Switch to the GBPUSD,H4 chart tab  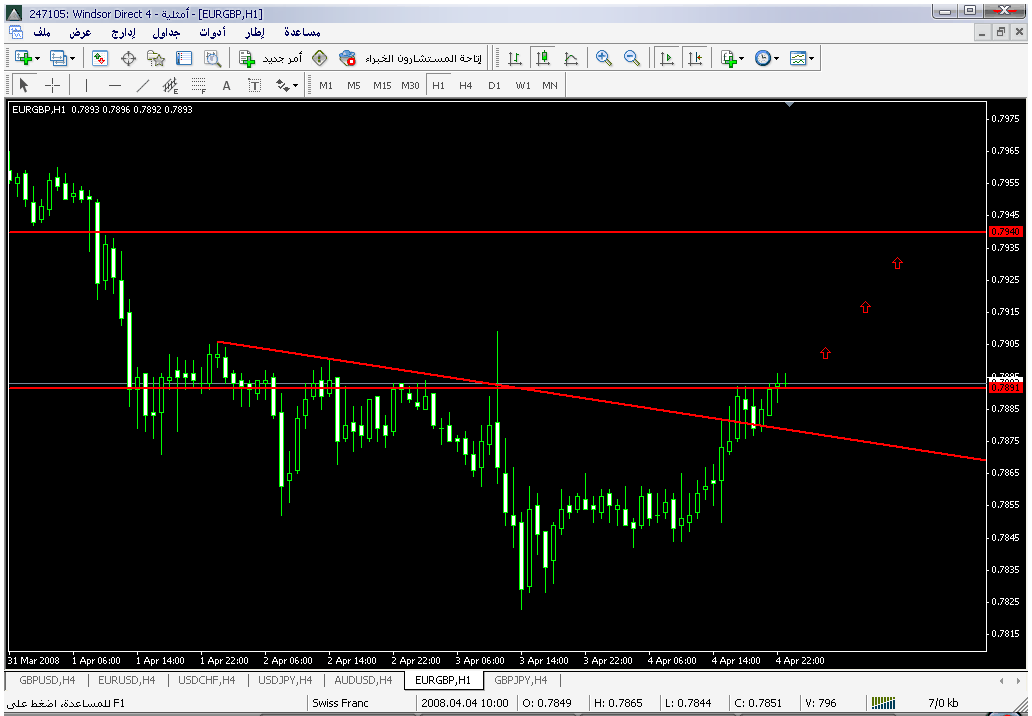pyautogui.click(x=45, y=680)
